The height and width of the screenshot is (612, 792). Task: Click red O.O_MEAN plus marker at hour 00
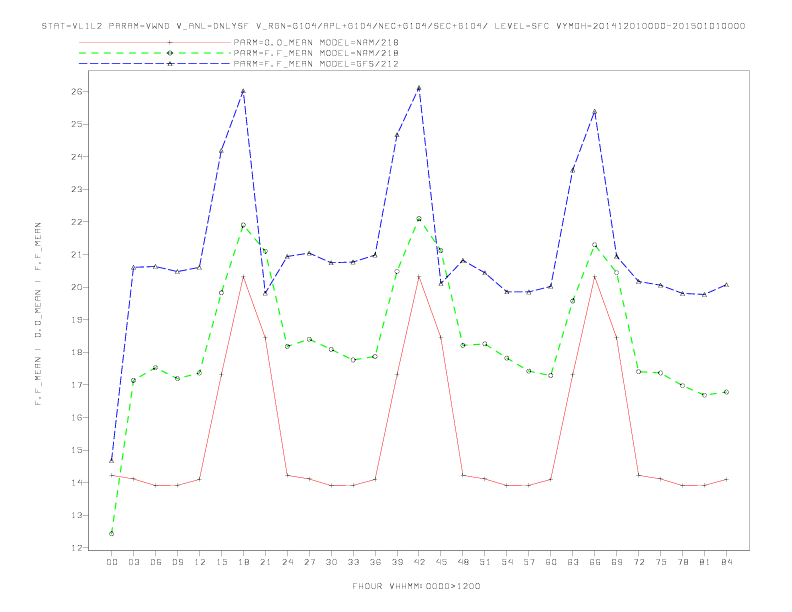tap(112, 475)
